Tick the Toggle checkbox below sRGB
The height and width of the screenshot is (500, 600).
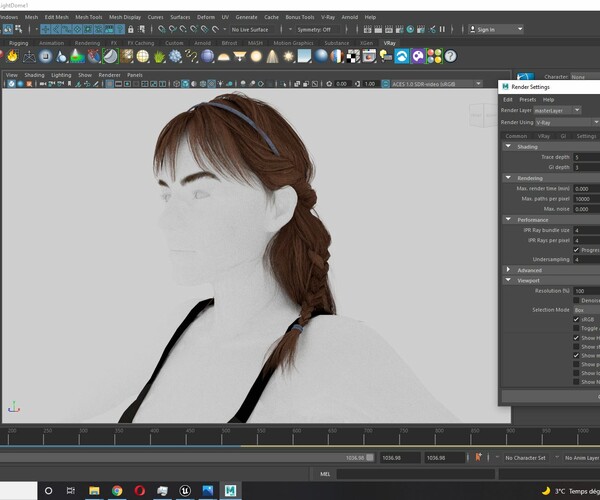tap(576, 328)
